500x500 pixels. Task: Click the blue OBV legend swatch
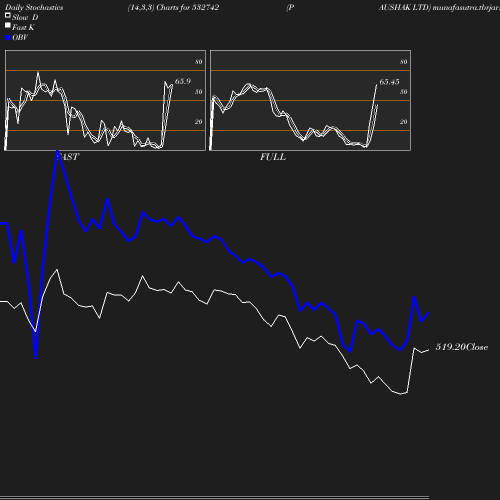(8, 38)
